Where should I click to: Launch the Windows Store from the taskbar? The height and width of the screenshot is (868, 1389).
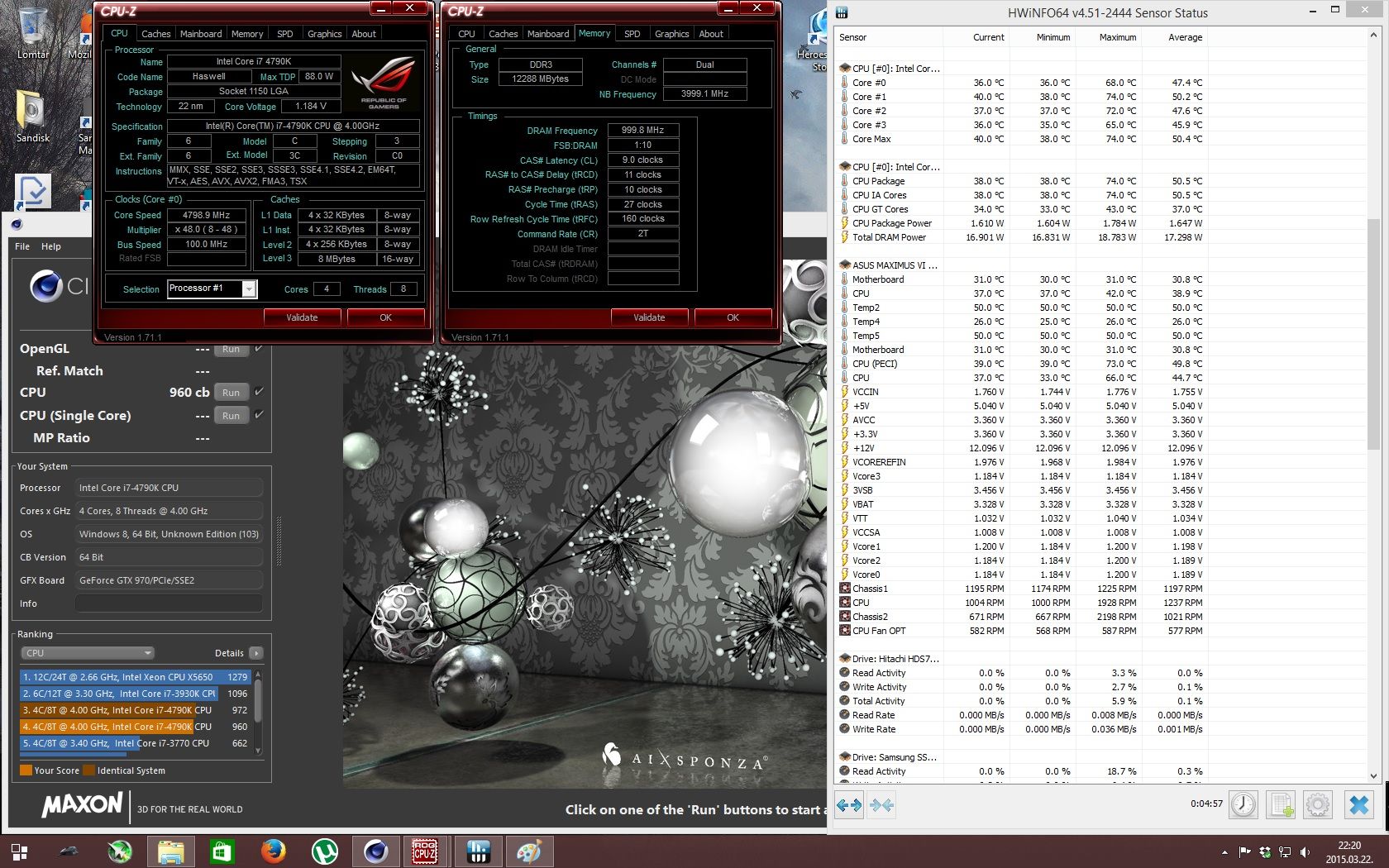pyautogui.click(x=222, y=851)
